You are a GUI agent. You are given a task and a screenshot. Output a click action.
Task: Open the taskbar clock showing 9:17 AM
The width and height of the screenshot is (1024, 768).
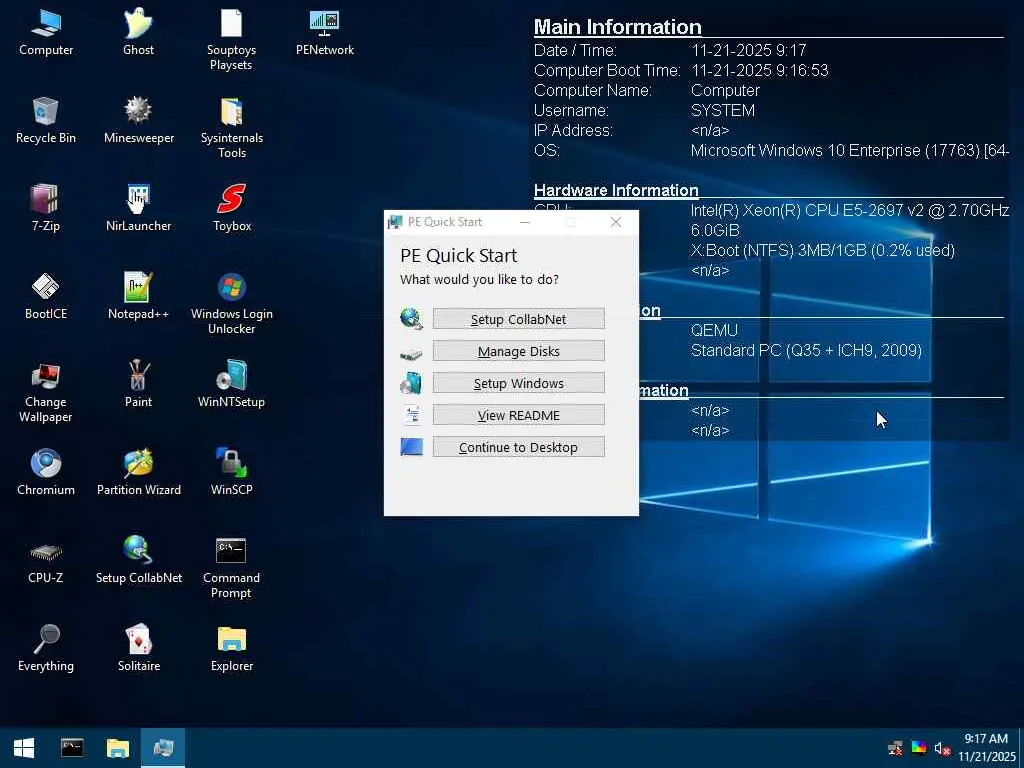point(987,748)
